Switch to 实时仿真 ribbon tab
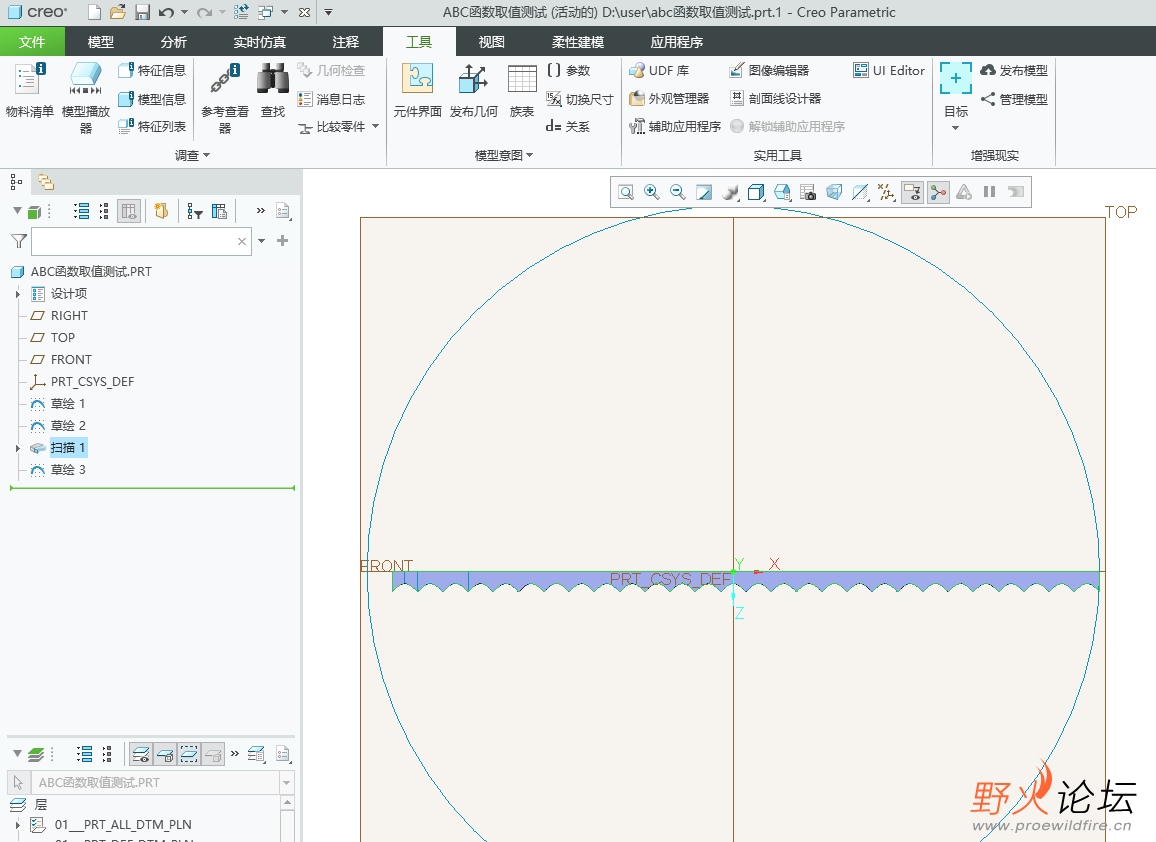Screen dimensions: 1156x842 (x=260, y=42)
